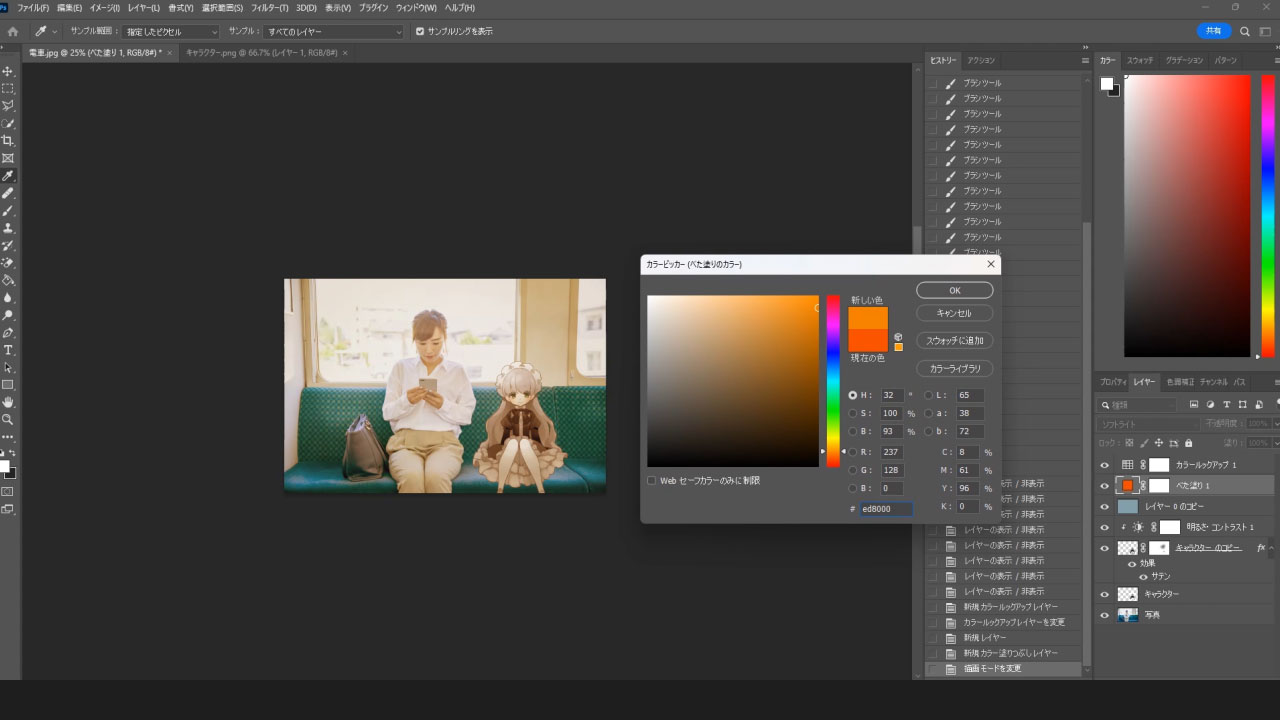Toggle the sampling ring display checkbox
Screen dimensions: 1280x720
pyautogui.click(x=420, y=31)
